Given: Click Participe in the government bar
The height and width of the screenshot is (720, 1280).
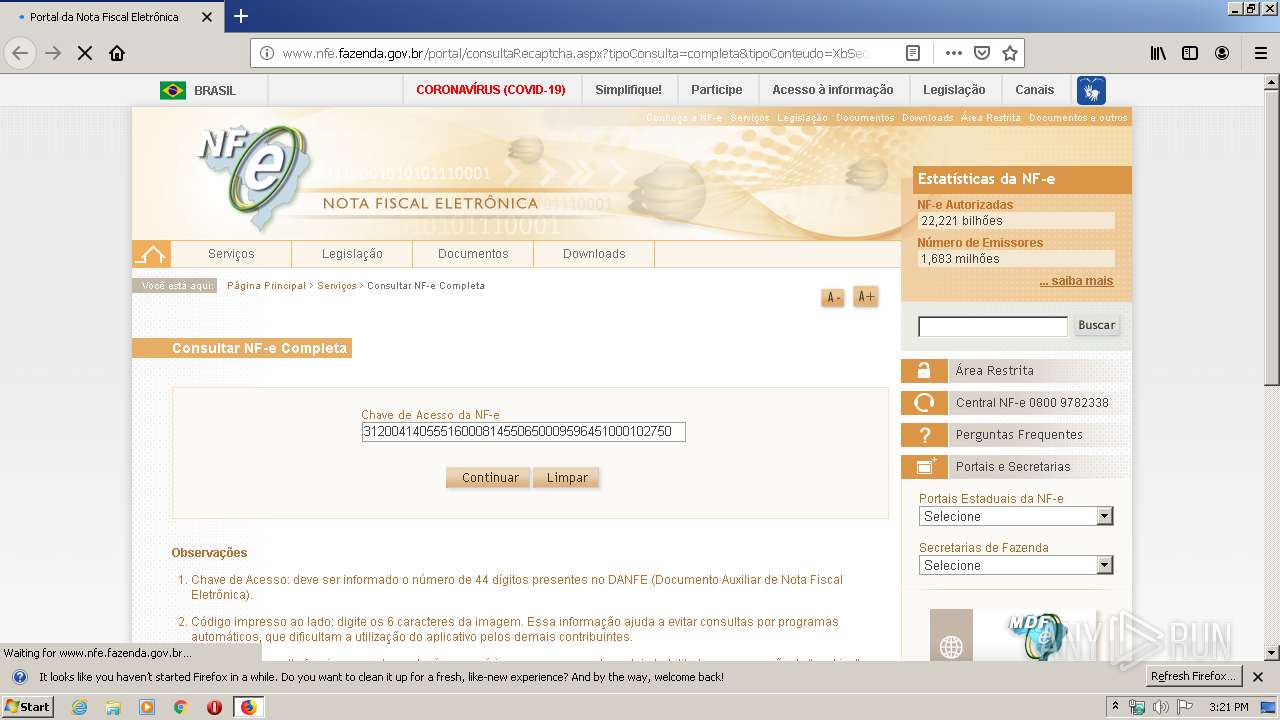Looking at the screenshot, I should point(717,90).
